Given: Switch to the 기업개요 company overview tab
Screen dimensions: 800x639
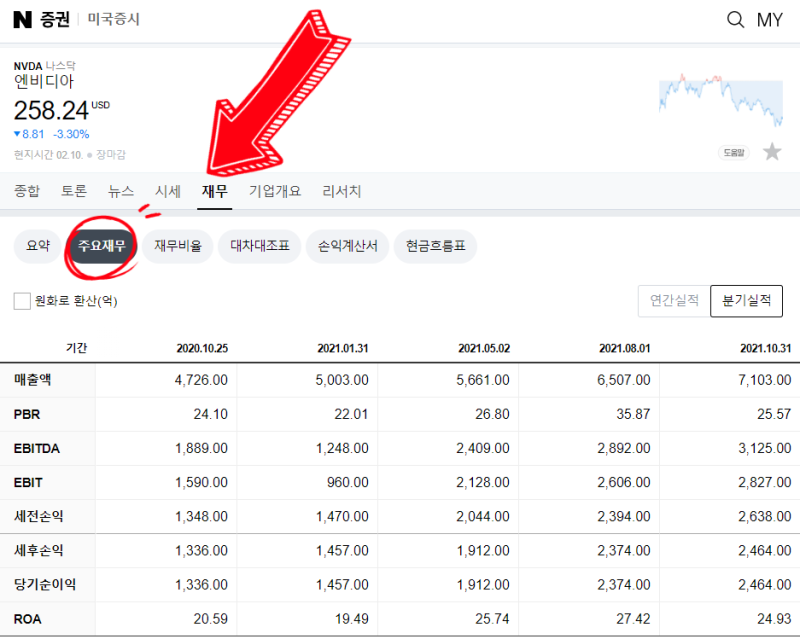Looking at the screenshot, I should [x=275, y=191].
